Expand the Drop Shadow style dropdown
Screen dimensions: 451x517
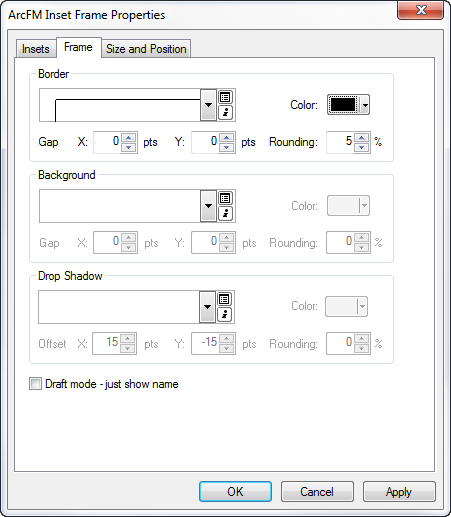pyautogui.click(x=207, y=307)
